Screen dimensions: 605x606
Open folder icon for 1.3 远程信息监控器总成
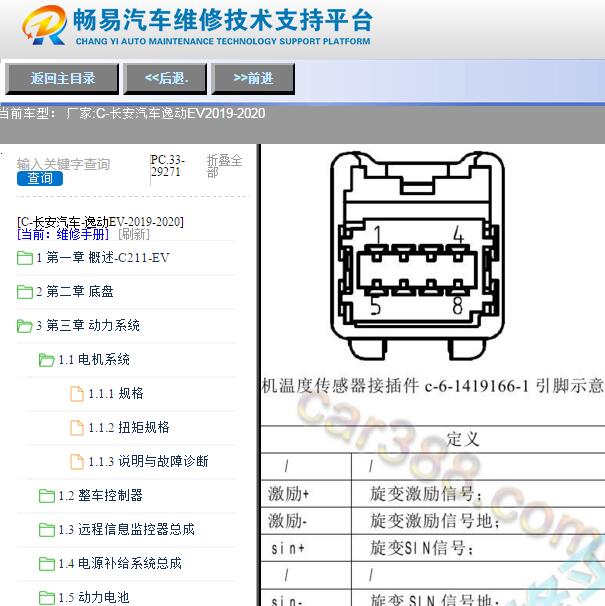[46, 529]
